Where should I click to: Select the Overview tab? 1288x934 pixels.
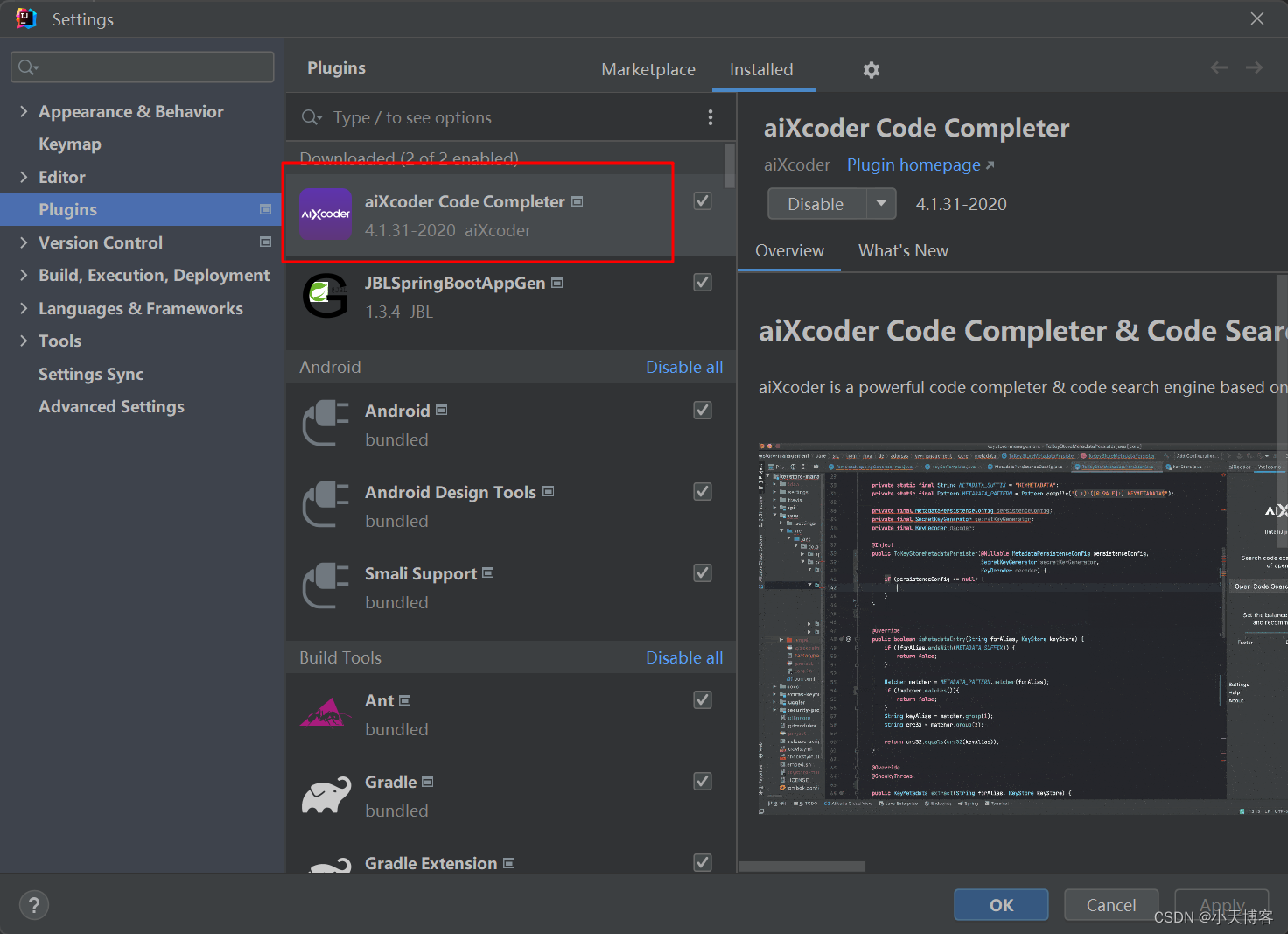tap(789, 250)
